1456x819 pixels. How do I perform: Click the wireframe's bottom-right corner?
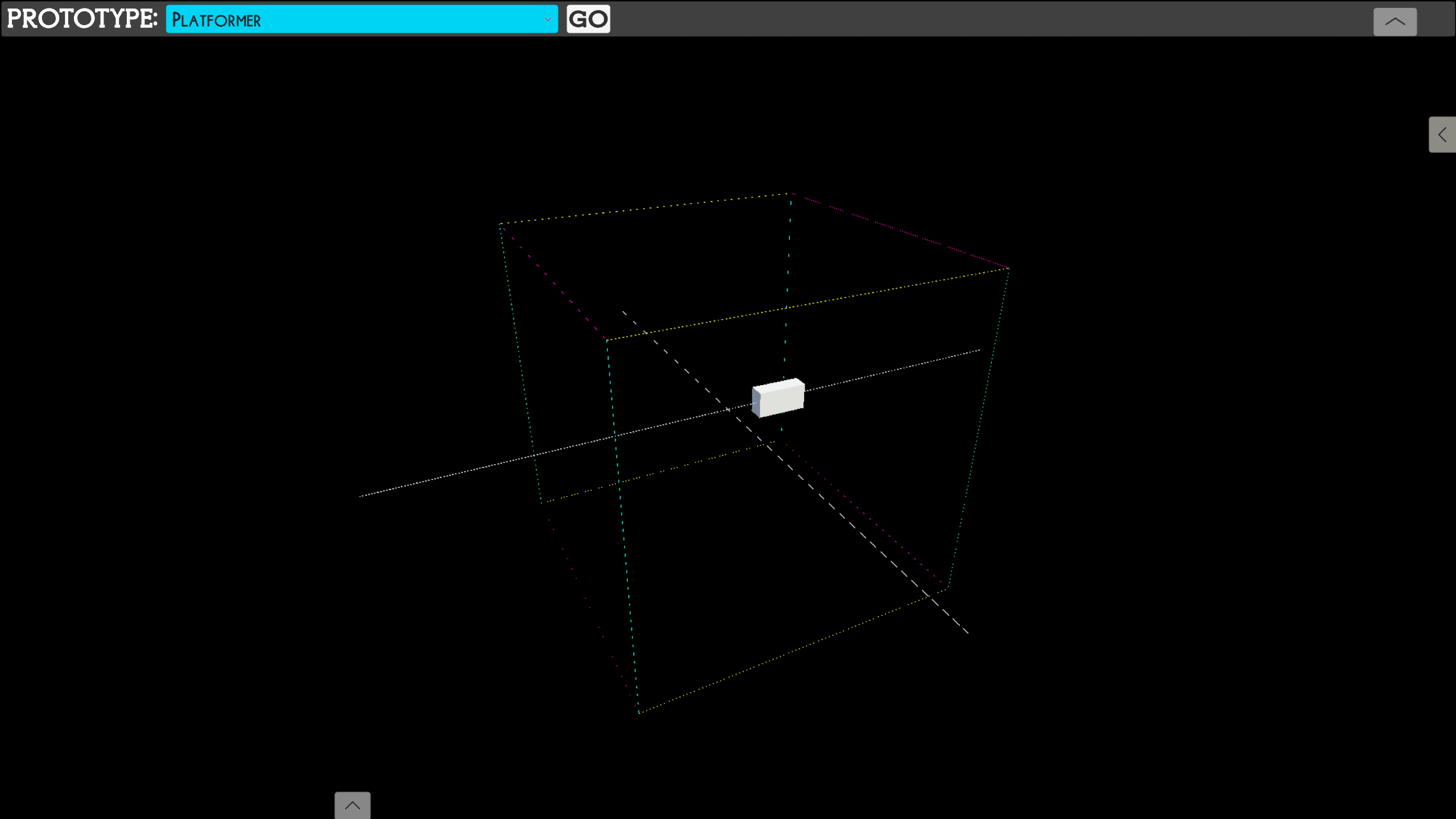(948, 587)
